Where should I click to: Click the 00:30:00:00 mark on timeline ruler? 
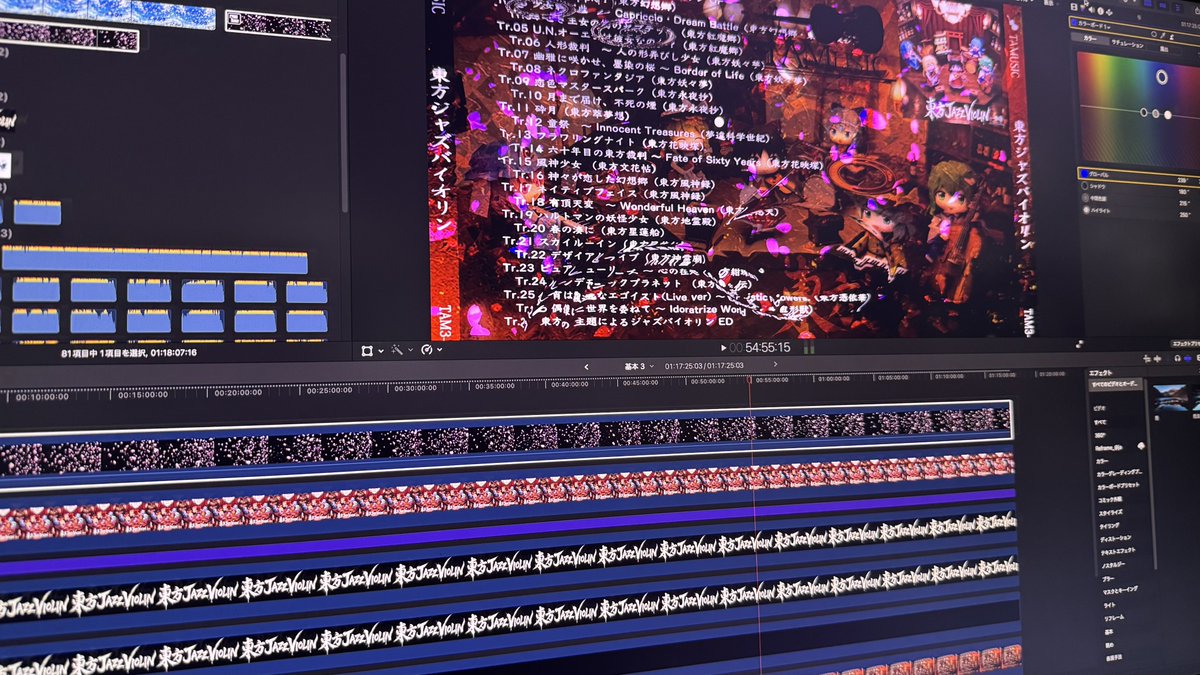(x=415, y=387)
